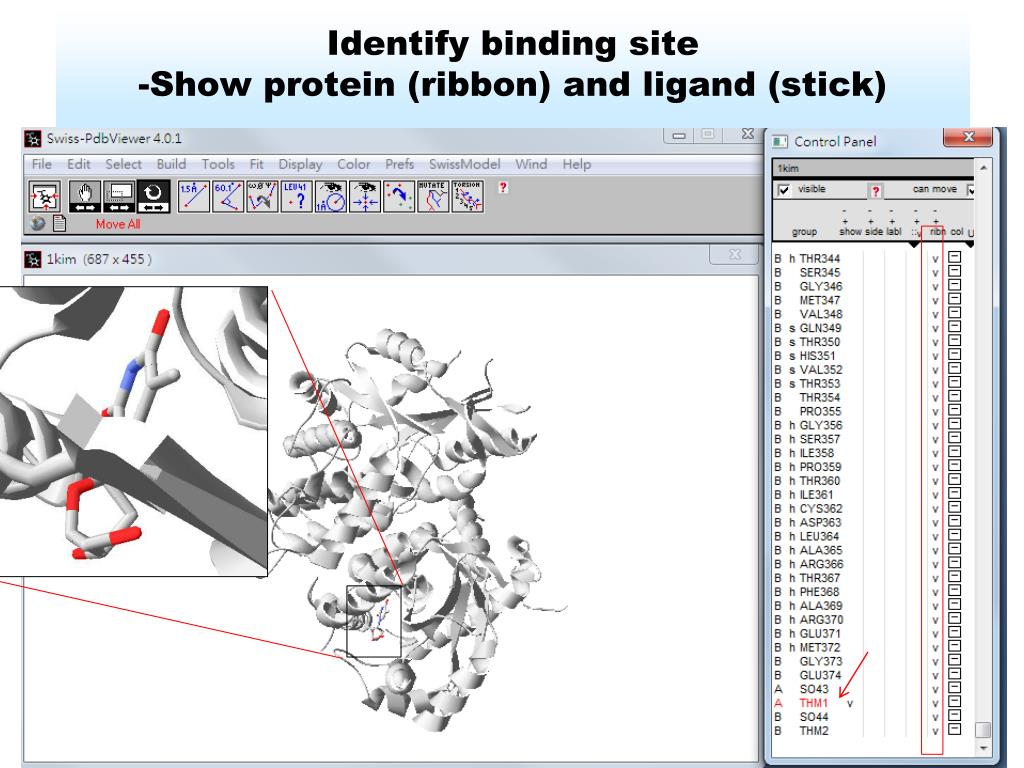Screen dimensions: 1024x768
Task: Click the color box for THM1
Action: pyautogui.click(x=954, y=703)
